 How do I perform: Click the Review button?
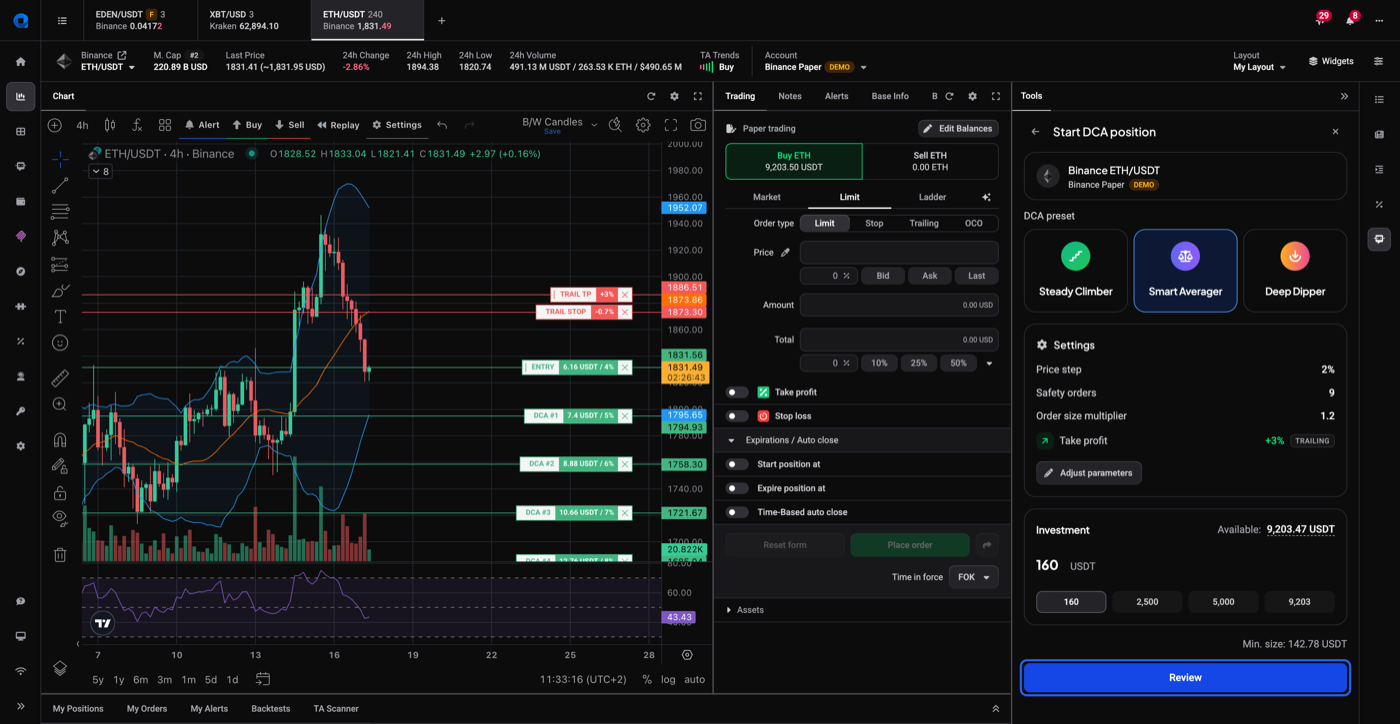(x=1185, y=678)
